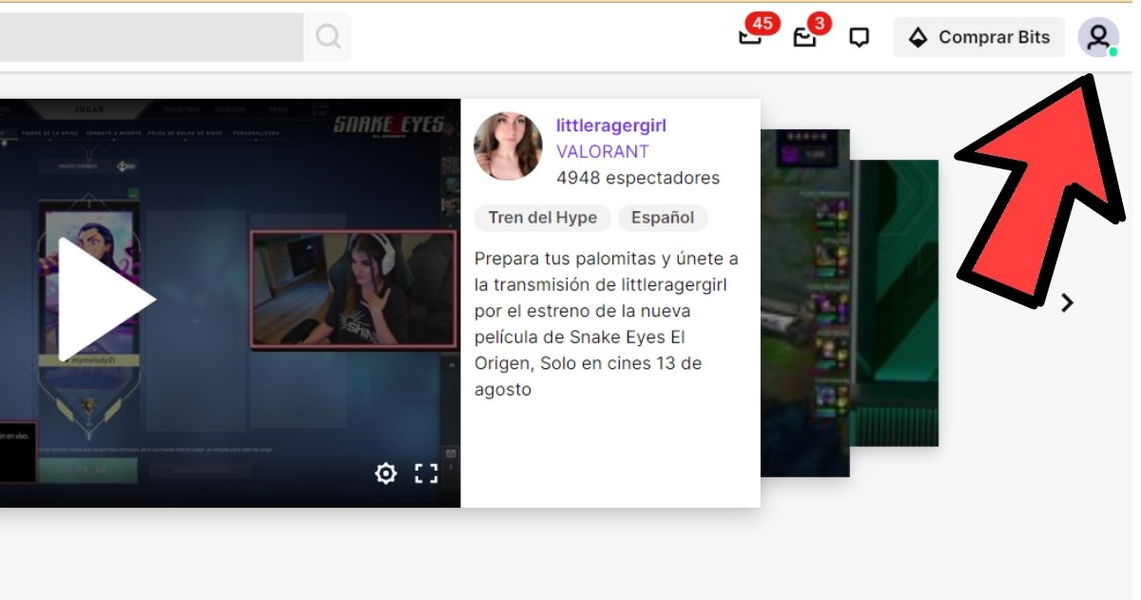Click the Snake Eyes stream description text
Image resolution: width=1141 pixels, height=600 pixels.
(607, 324)
